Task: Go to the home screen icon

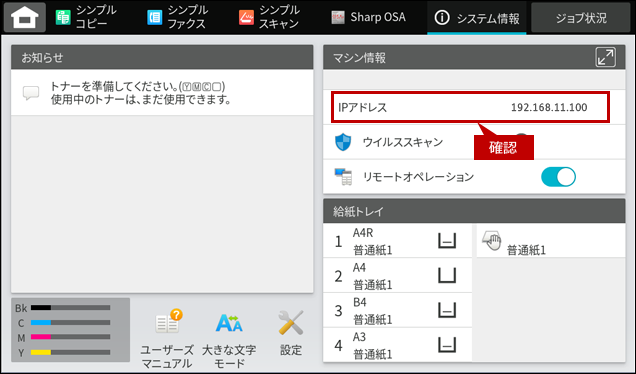Action: (25, 17)
